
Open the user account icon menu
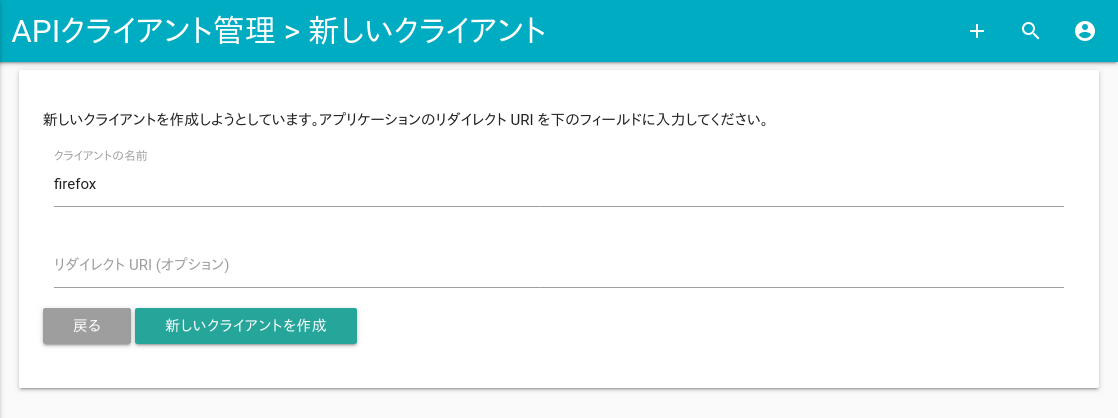(x=1085, y=31)
